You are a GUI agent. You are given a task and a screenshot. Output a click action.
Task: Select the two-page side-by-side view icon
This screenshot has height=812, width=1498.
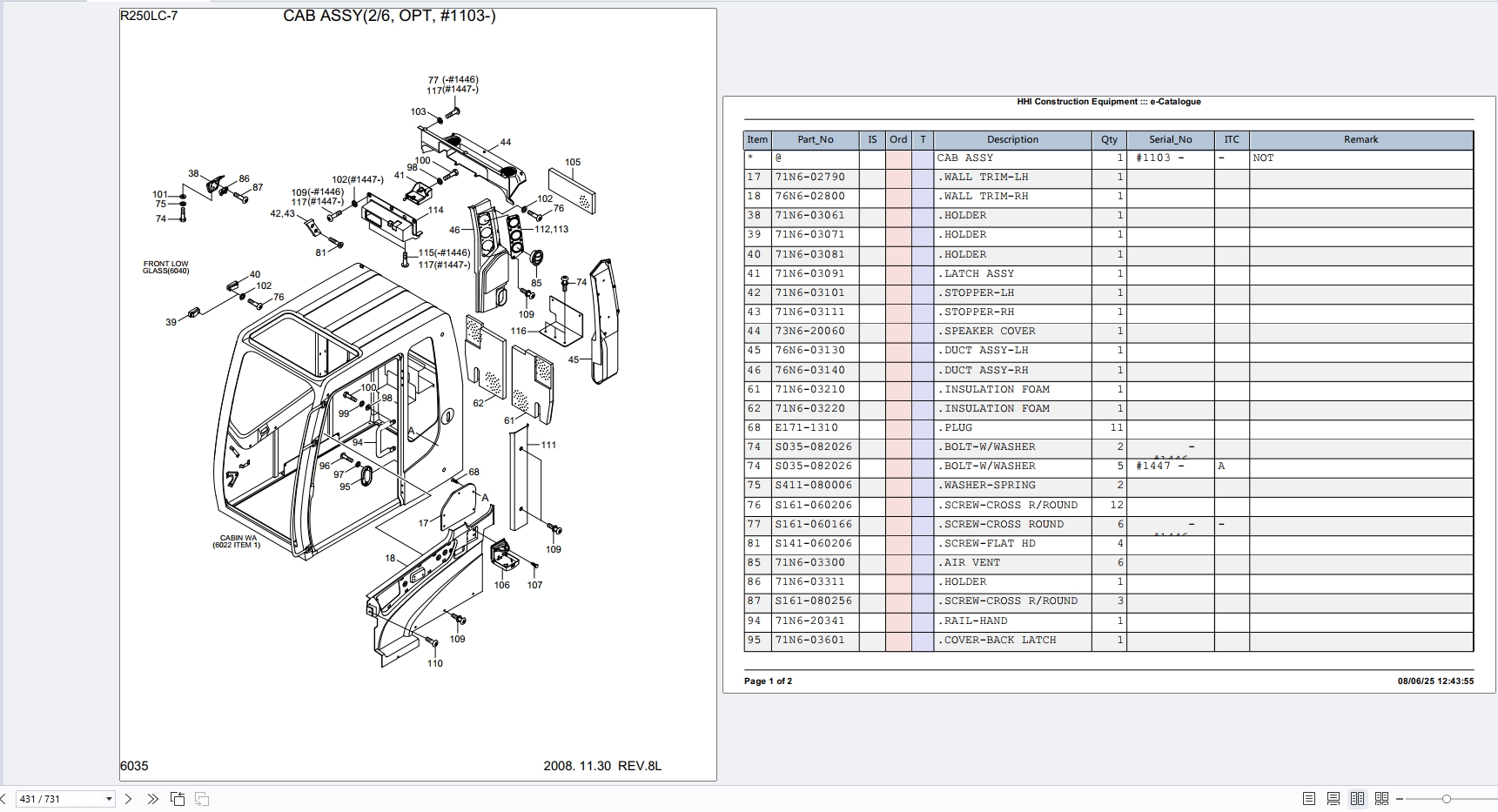(x=1358, y=799)
